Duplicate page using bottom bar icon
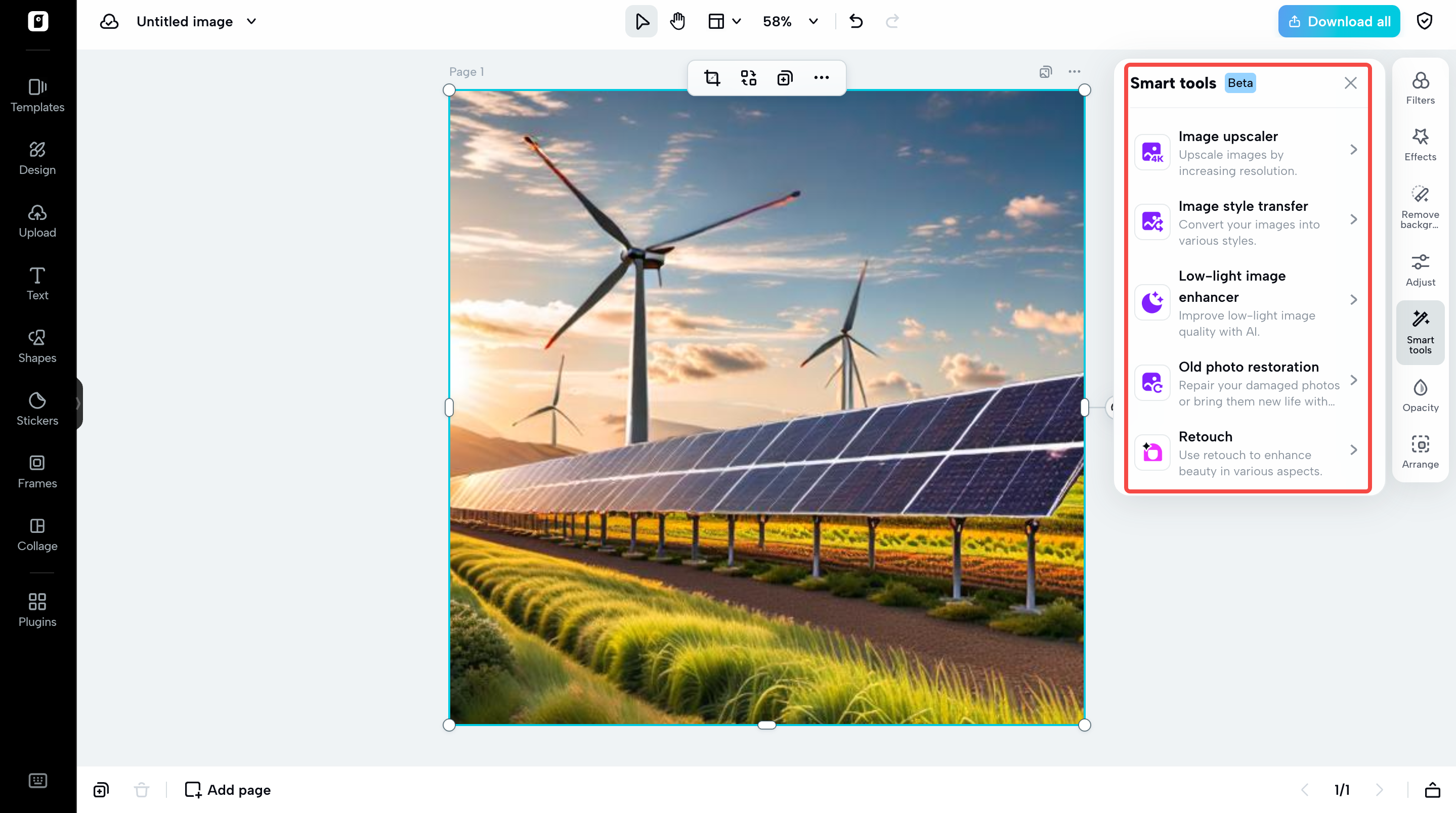 101,790
